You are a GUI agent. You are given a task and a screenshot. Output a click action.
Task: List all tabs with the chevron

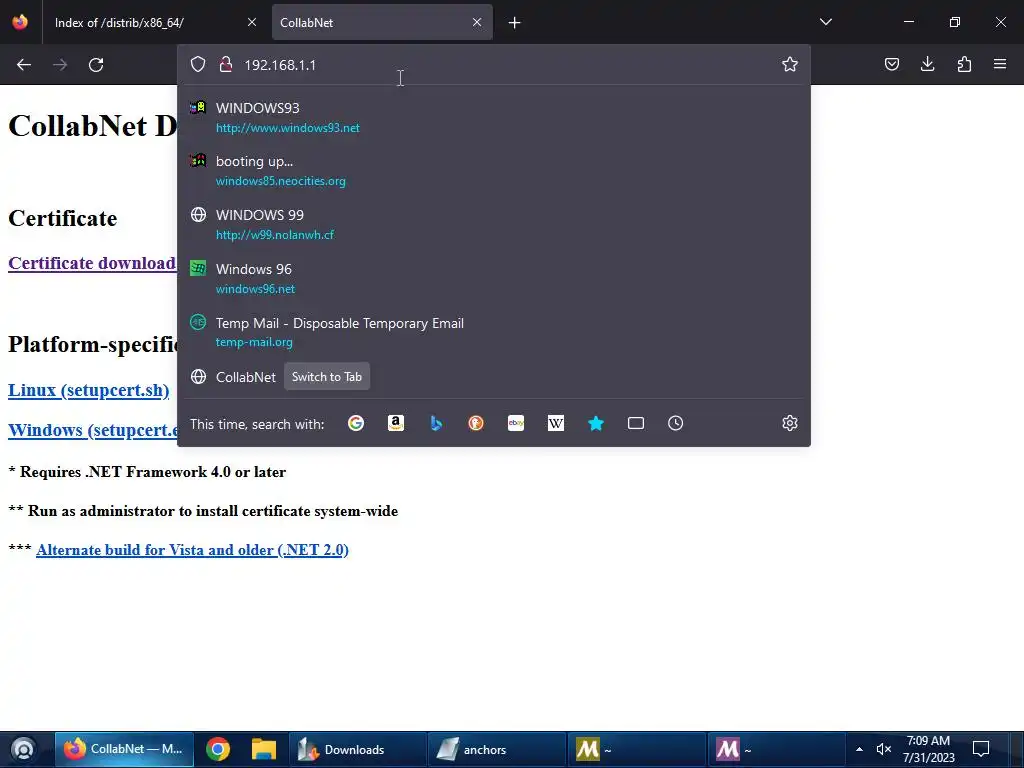pos(825,22)
